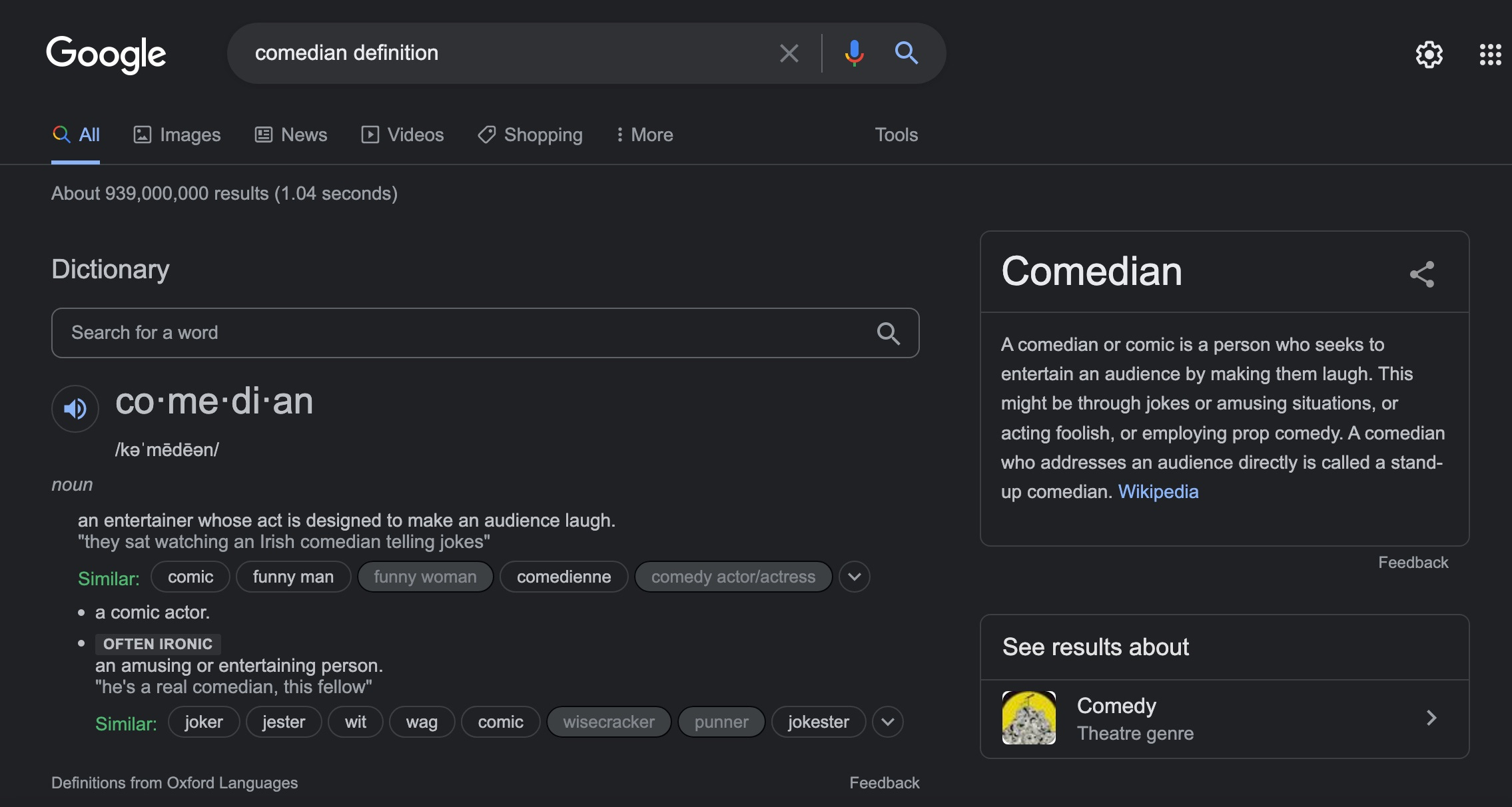Clear the search query with the X icon

789,53
